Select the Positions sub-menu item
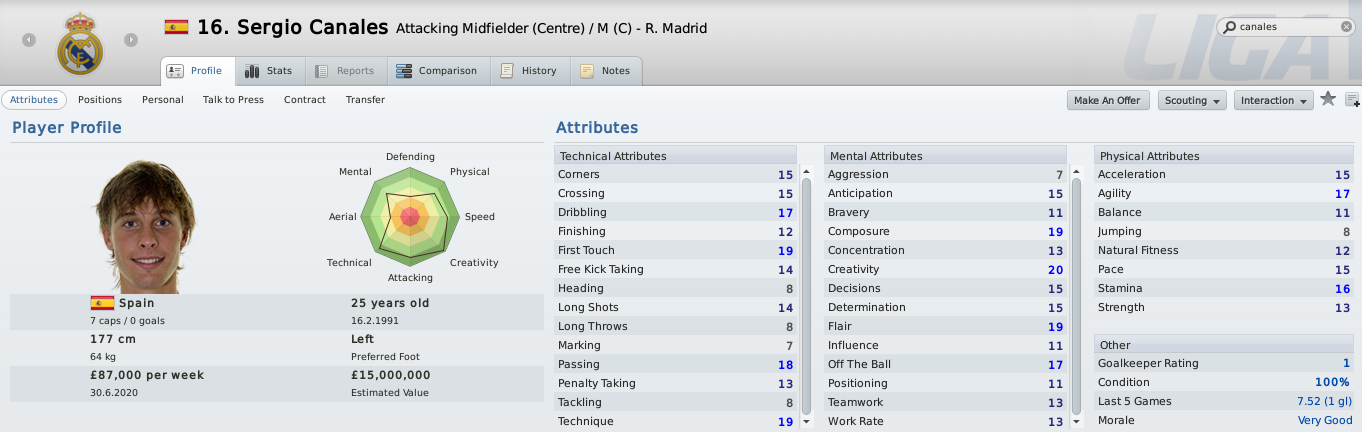The image size is (1362, 432). pyautogui.click(x=100, y=100)
